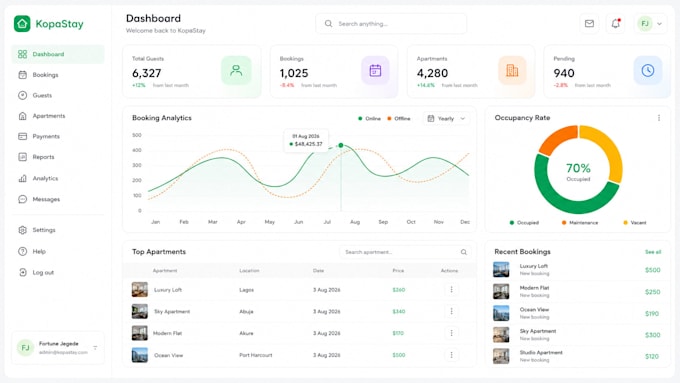Toggle the Online series in chart legend

click(369, 118)
